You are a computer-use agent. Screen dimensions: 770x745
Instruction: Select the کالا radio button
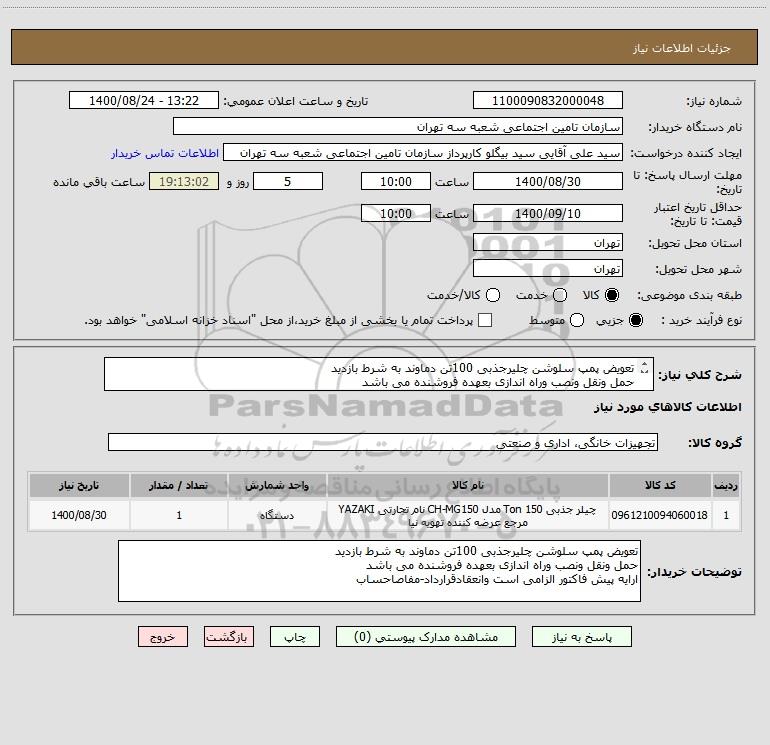pos(612,295)
